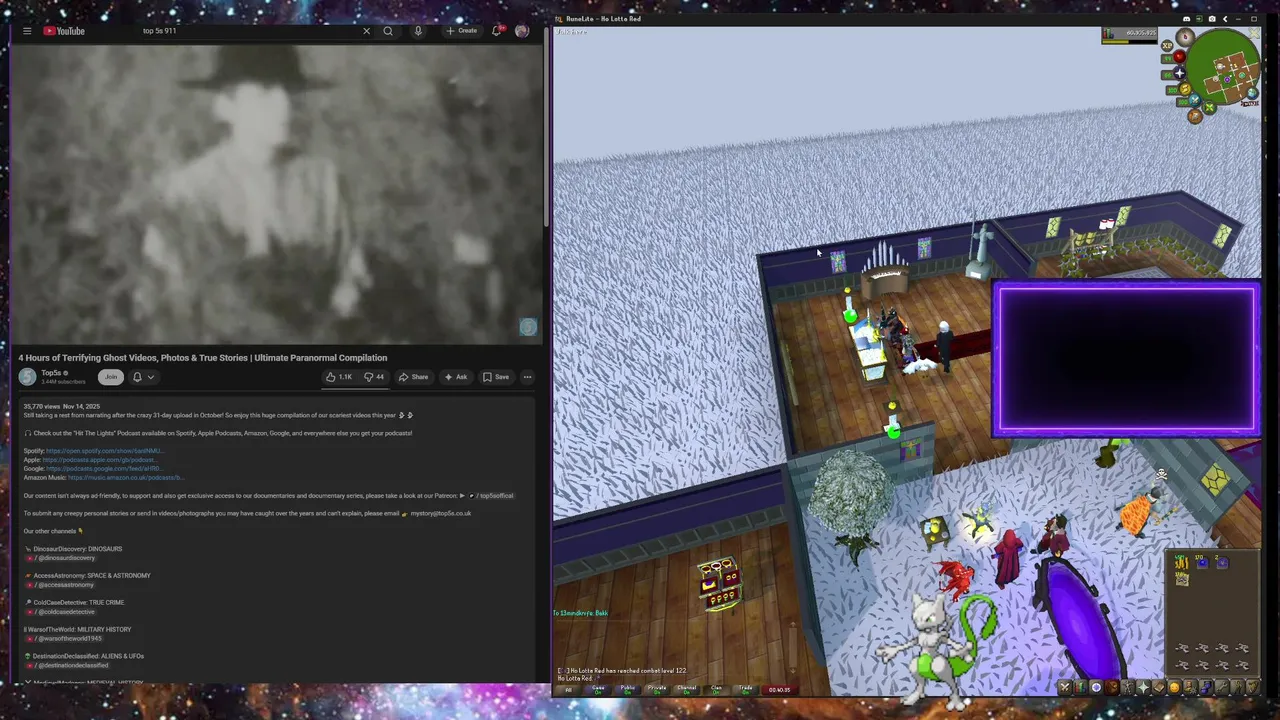
Task: Go to YouTube home via logo
Action: pyautogui.click(x=64, y=31)
